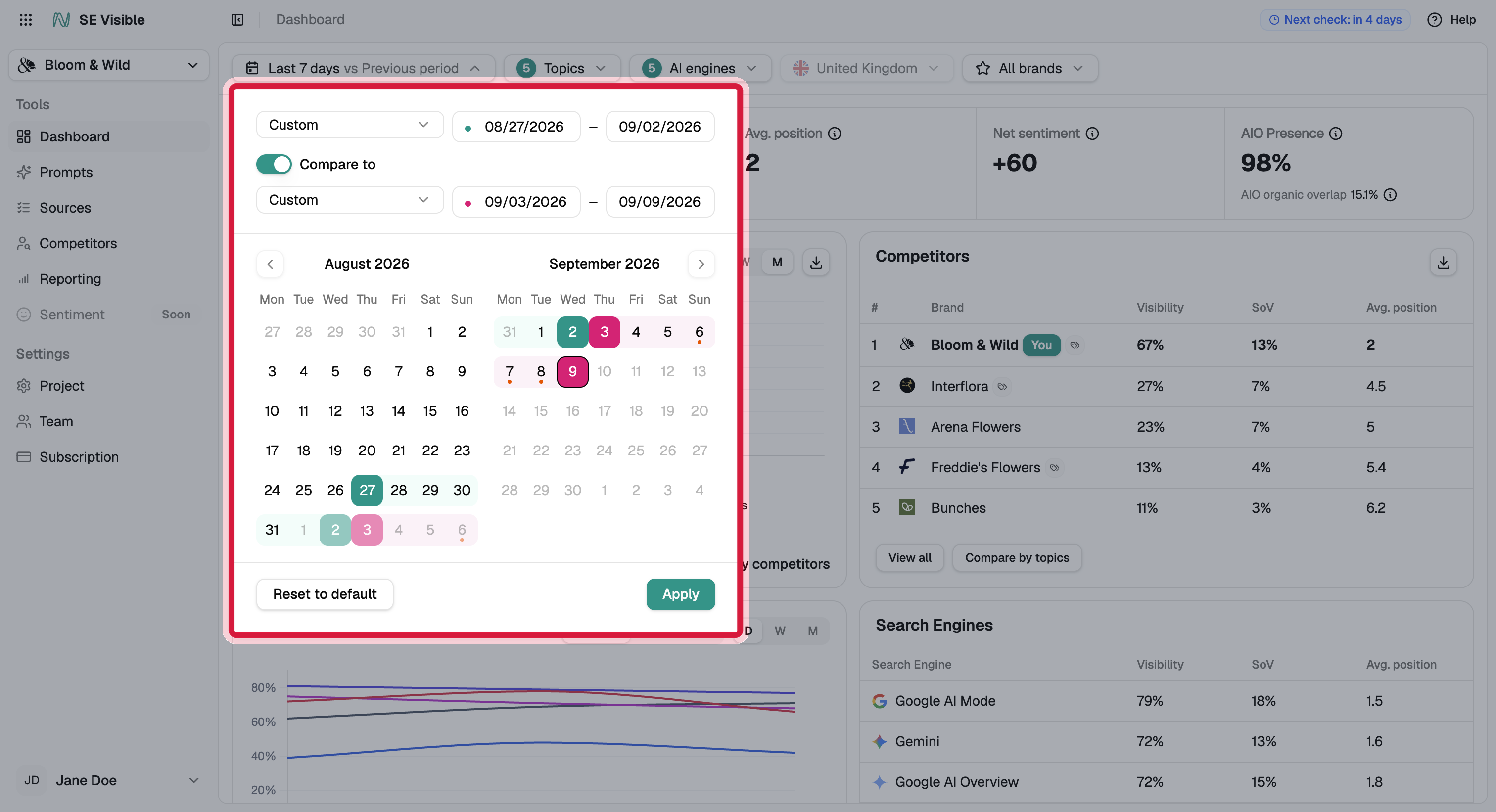Click Compare by topics button

click(x=1017, y=558)
